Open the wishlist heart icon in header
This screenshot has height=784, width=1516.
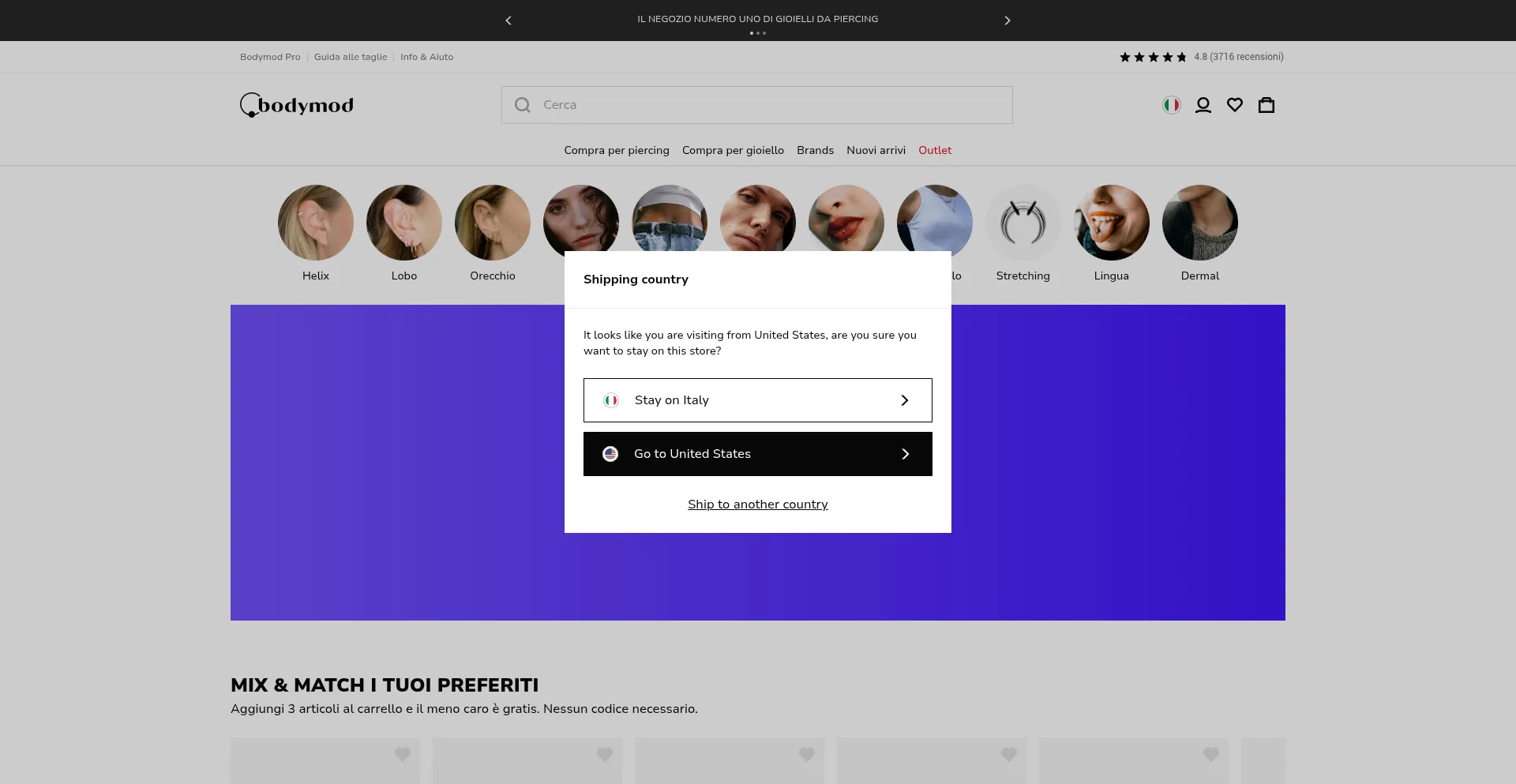point(1234,105)
